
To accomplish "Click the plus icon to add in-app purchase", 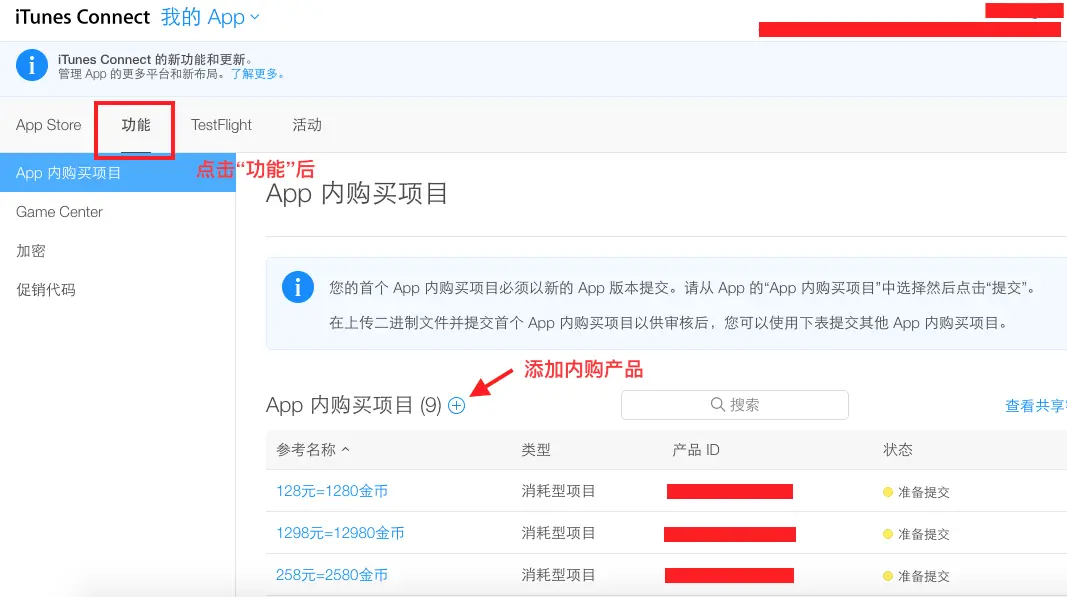I will click(x=457, y=406).
